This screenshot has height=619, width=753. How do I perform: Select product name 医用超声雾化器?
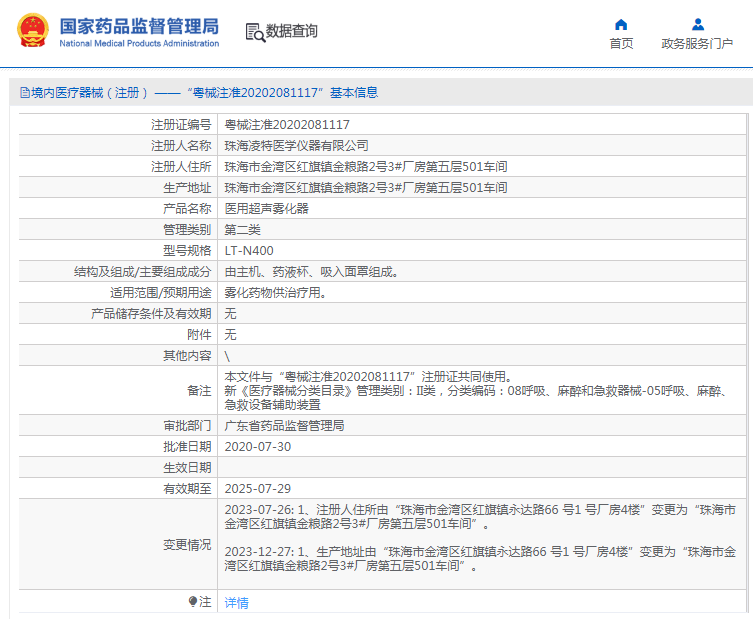tap(267, 208)
